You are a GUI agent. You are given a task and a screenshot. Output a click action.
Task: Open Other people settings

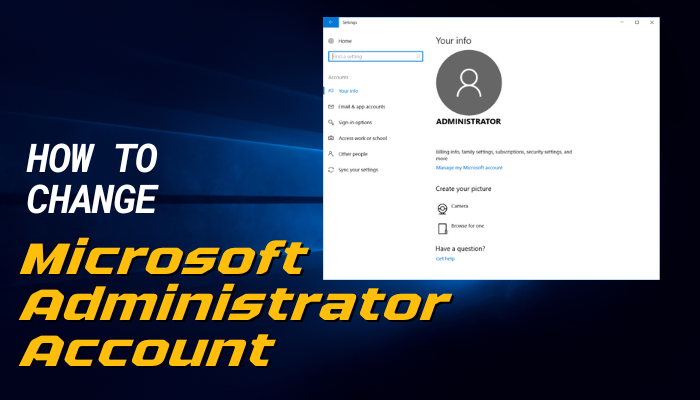click(x=353, y=154)
